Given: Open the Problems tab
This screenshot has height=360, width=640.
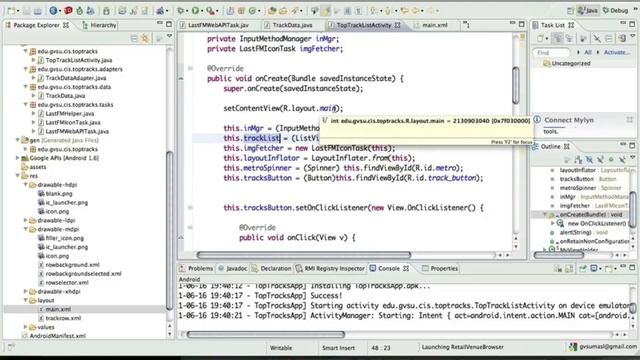Looking at the screenshot, I should 196,268.
